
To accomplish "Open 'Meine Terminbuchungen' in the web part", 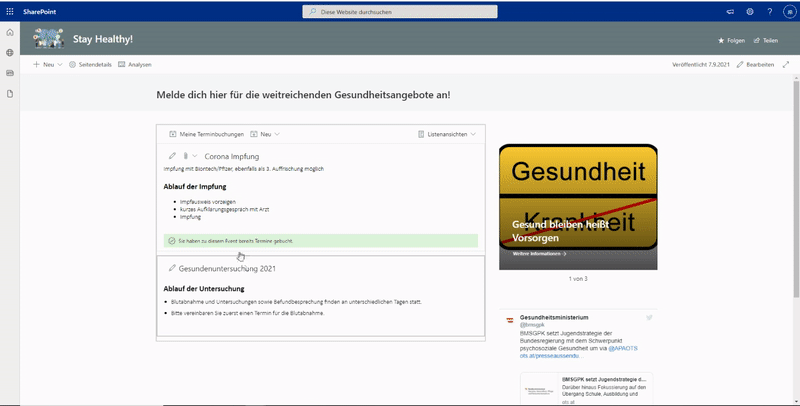I will pos(207,134).
